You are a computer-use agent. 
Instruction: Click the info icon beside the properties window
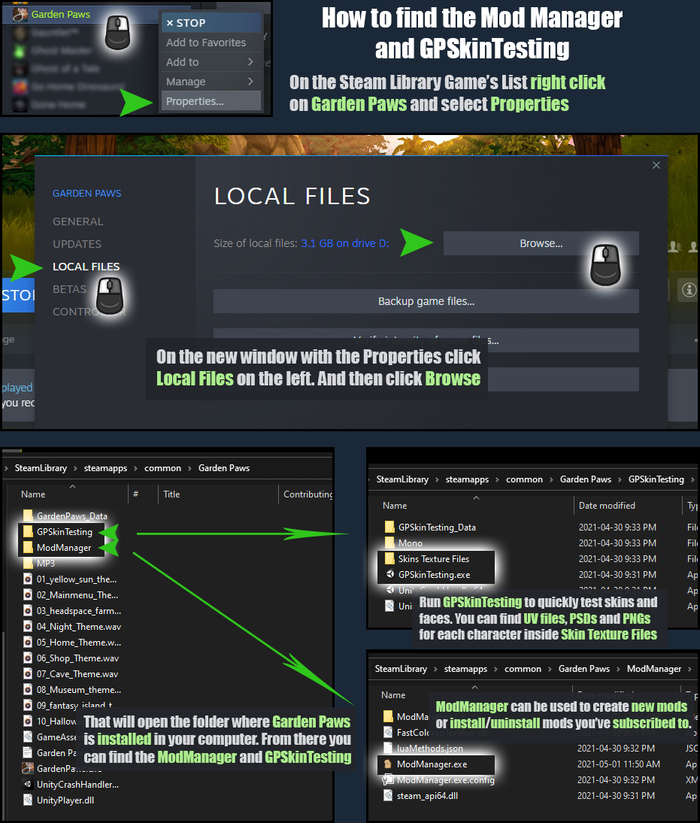(689, 290)
